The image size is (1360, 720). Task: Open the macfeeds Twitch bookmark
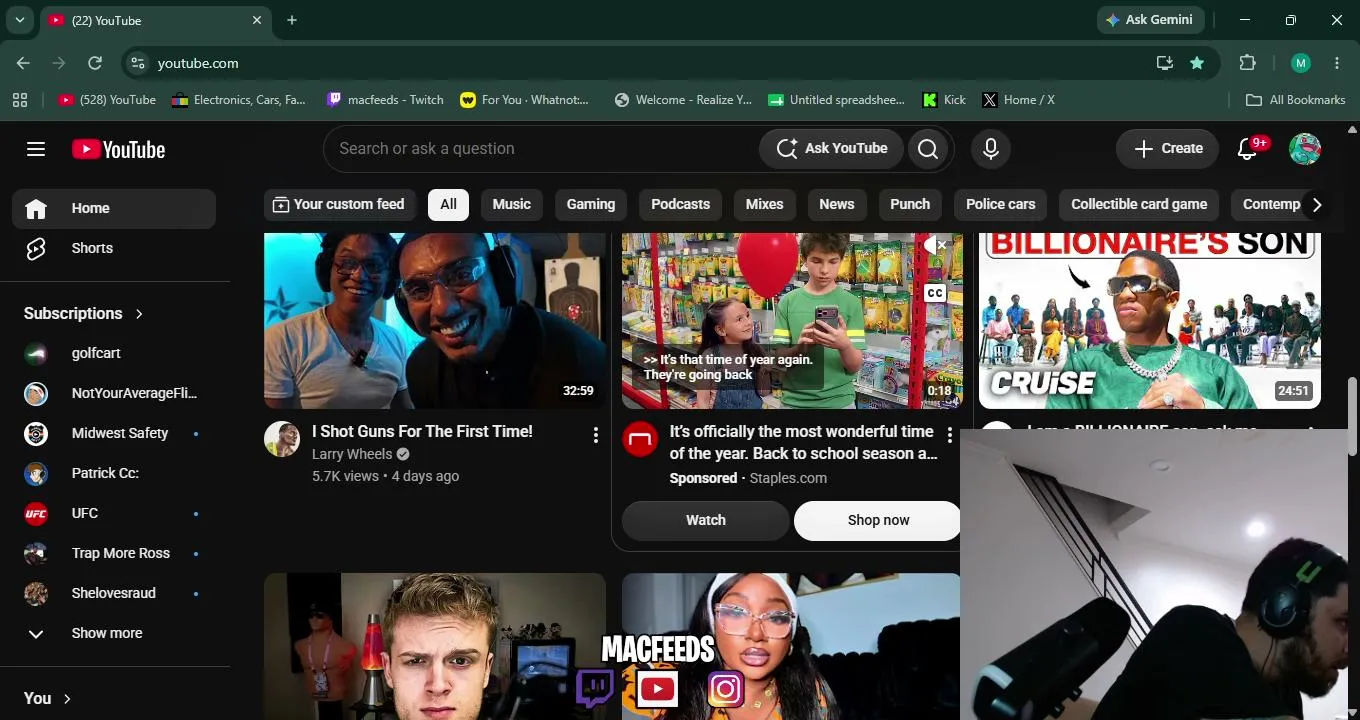(385, 100)
